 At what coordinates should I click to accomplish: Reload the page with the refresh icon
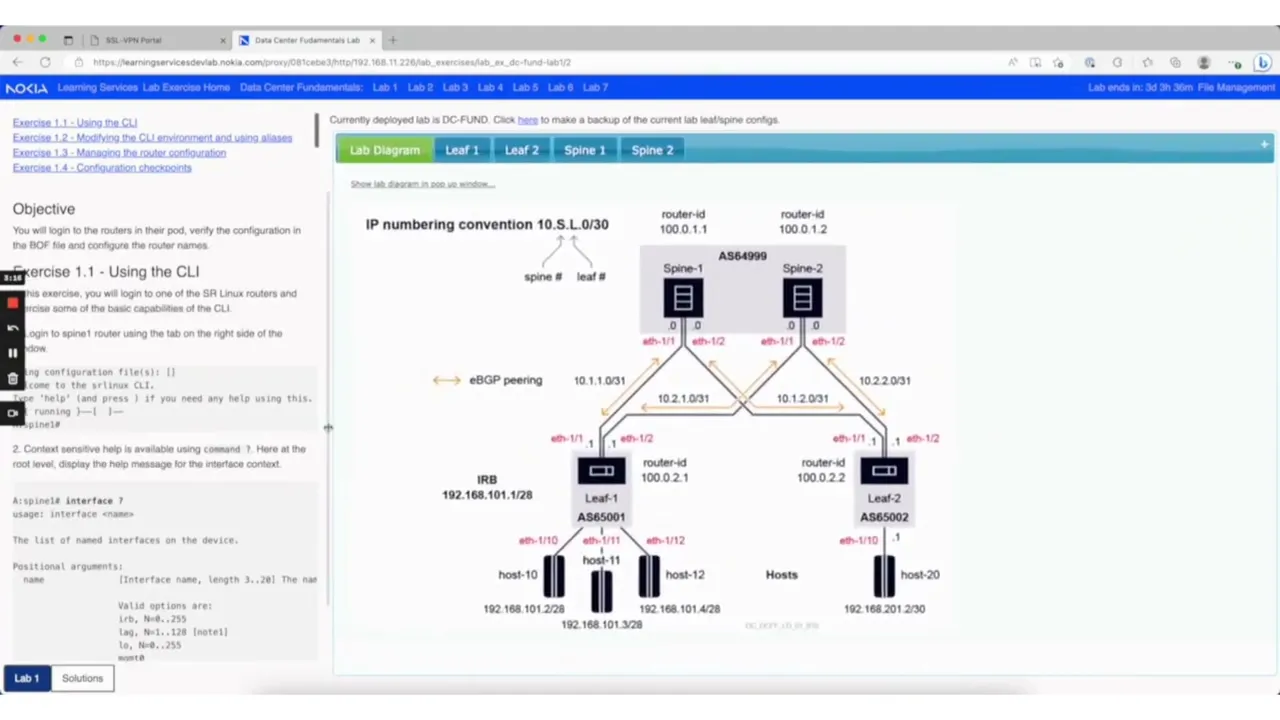click(x=45, y=62)
